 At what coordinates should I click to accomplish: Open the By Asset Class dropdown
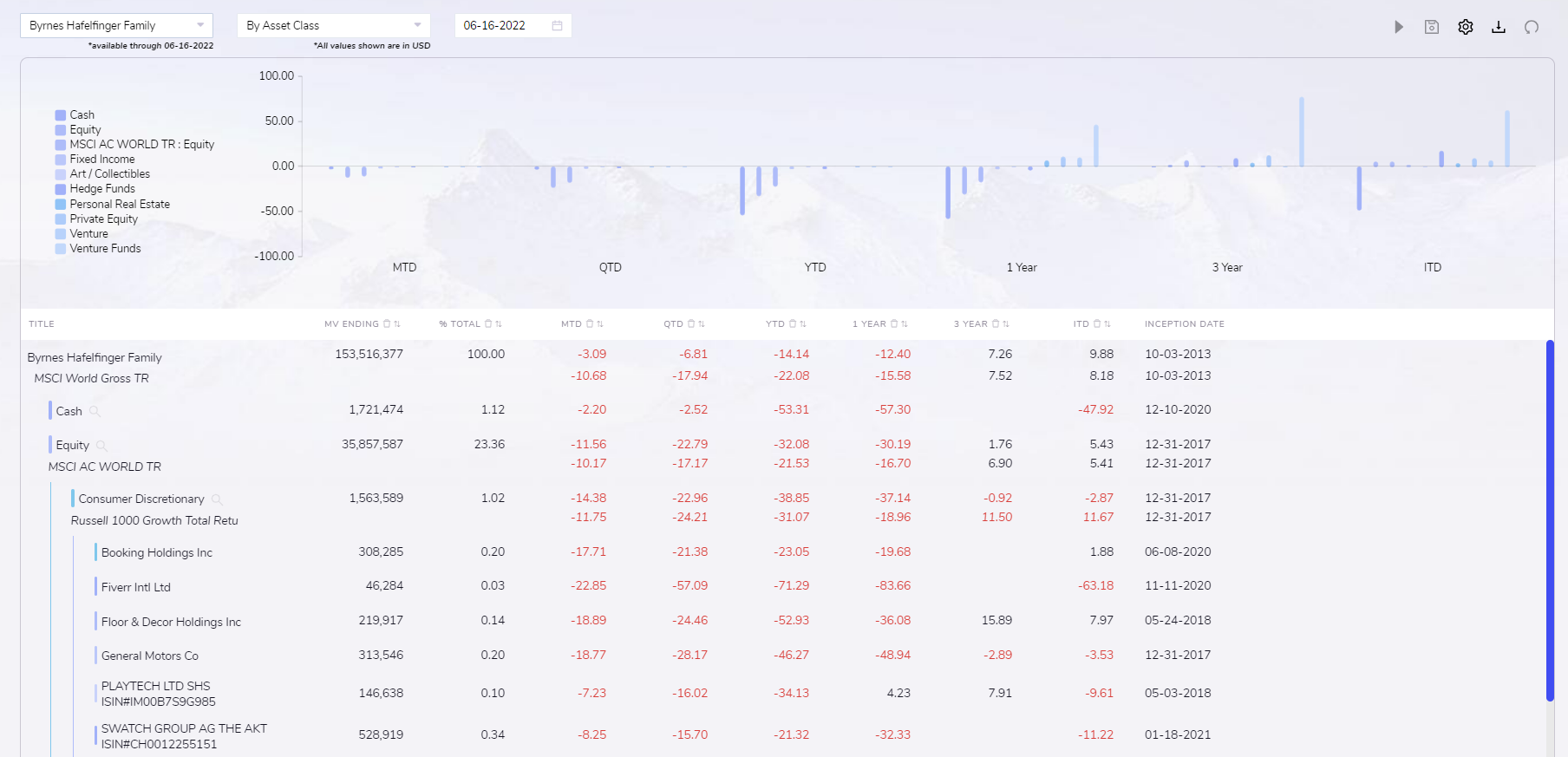[333, 25]
